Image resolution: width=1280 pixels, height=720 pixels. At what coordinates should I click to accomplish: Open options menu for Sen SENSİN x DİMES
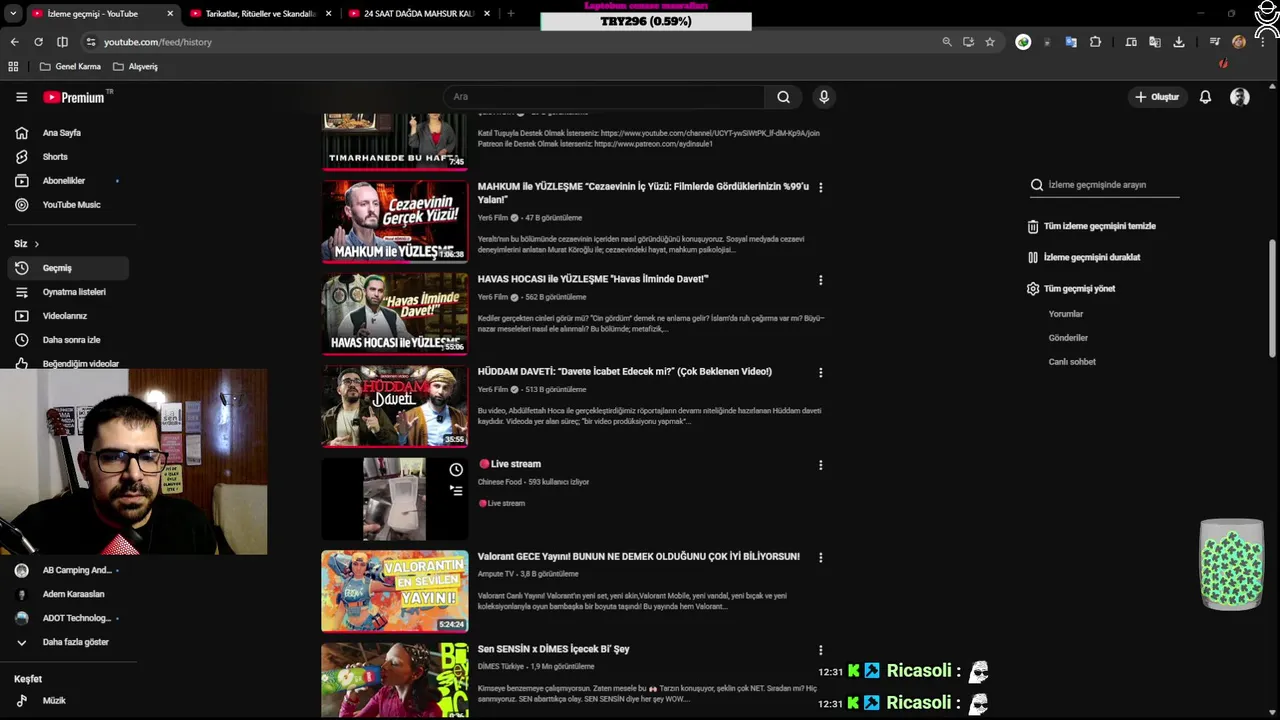tap(821, 650)
